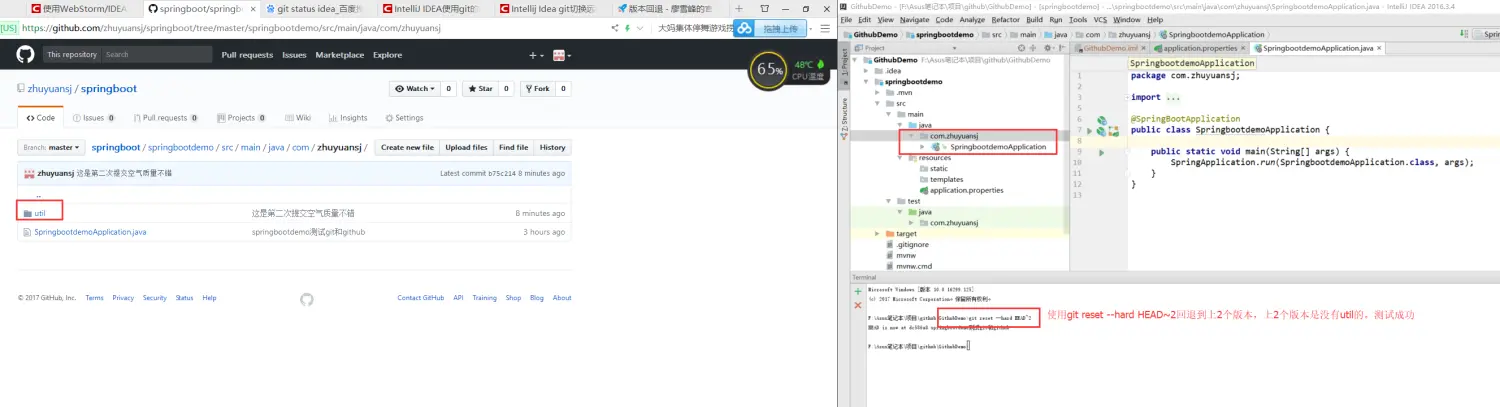
Task: Open the user avatar menu on GitHub
Action: [x=561, y=55]
